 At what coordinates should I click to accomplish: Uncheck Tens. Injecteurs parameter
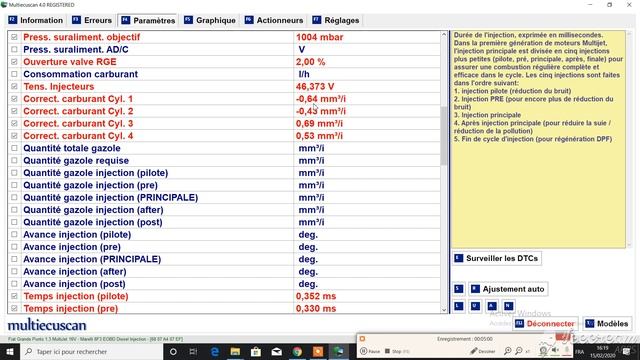click(x=14, y=87)
